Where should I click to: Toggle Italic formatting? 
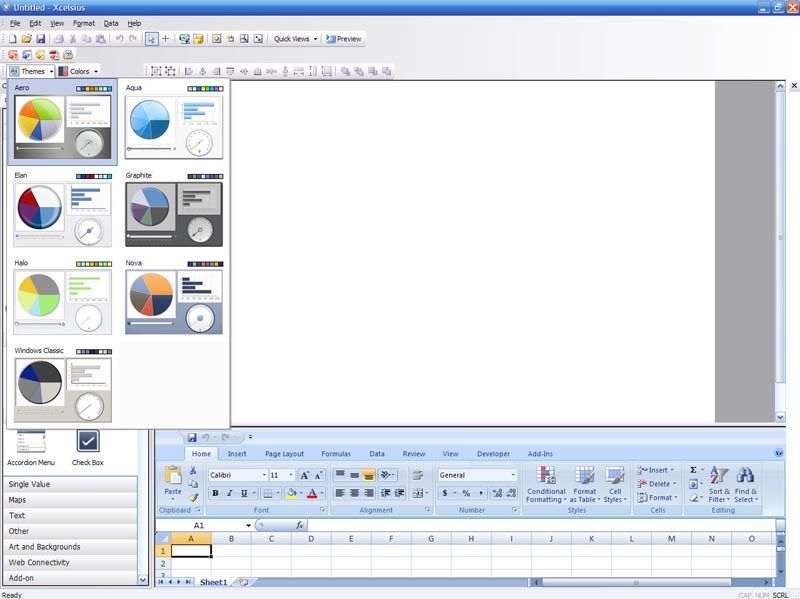pyautogui.click(x=230, y=493)
